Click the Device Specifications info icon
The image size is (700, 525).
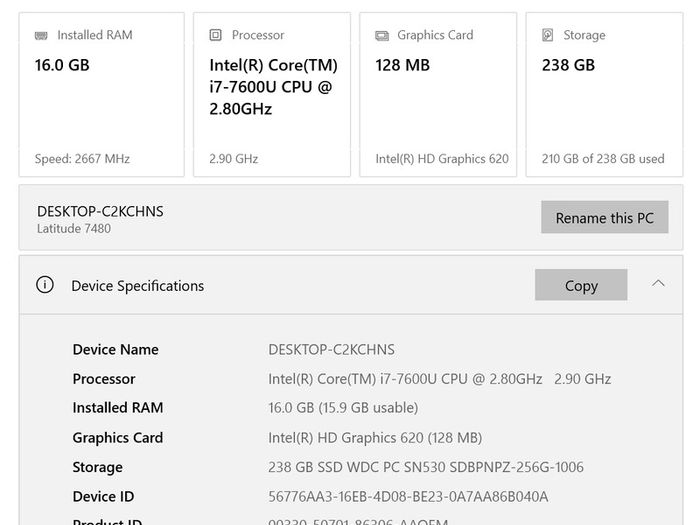45,284
